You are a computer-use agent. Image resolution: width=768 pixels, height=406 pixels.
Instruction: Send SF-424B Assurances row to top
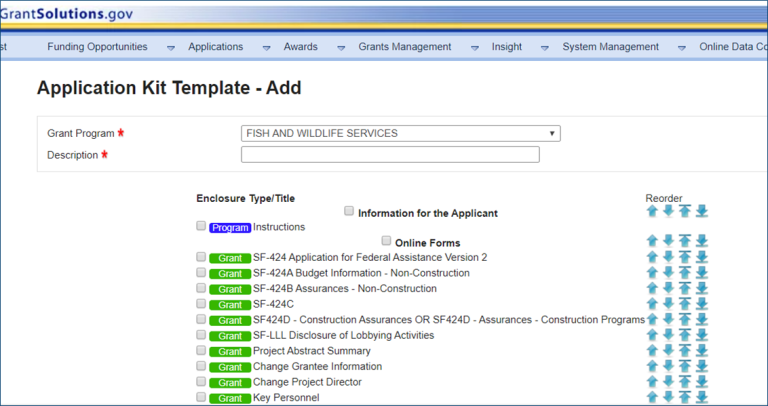pyautogui.click(x=685, y=289)
